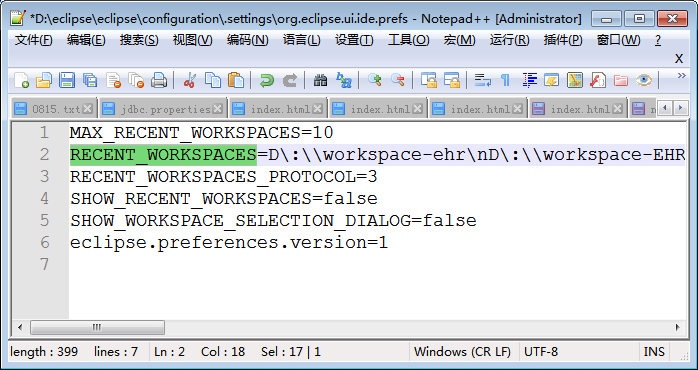Screen dimensions: 698x370
Task: Close the 0815.txt tab
Action: 87,109
